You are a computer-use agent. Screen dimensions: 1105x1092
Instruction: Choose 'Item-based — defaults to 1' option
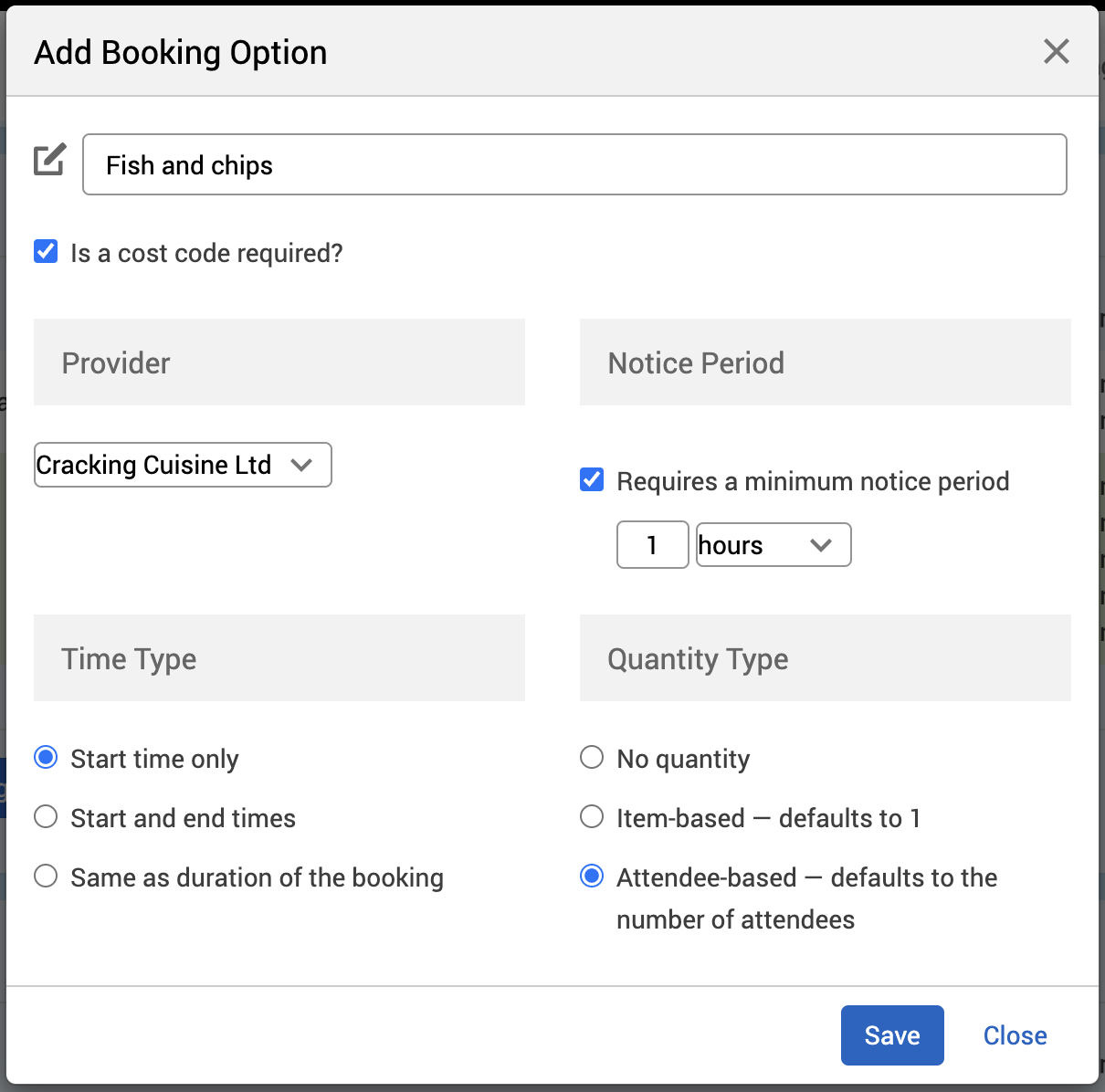592,817
